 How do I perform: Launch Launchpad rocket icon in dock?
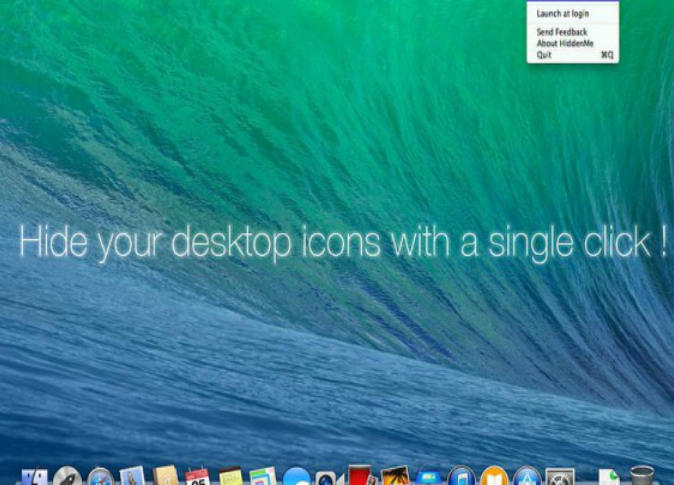[67, 478]
